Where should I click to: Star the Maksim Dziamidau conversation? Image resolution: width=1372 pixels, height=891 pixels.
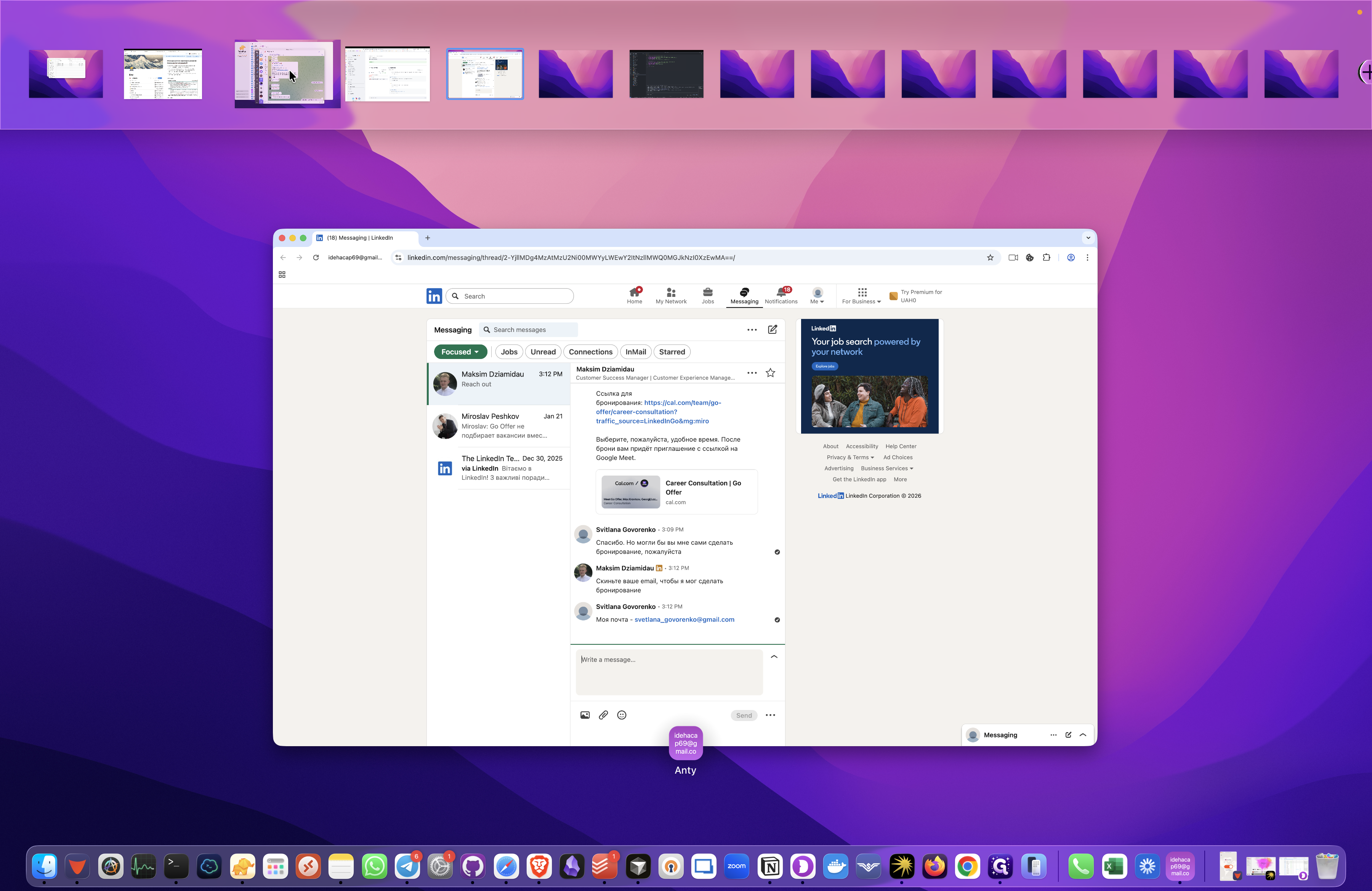point(770,373)
